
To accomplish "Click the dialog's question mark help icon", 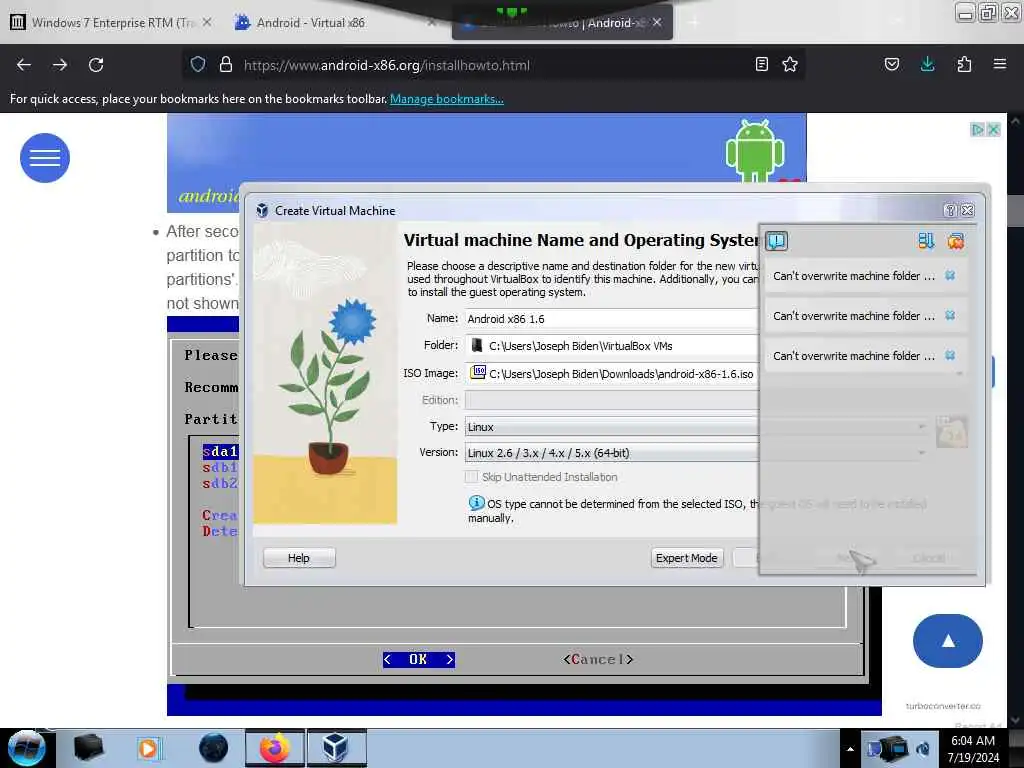I will (950, 210).
